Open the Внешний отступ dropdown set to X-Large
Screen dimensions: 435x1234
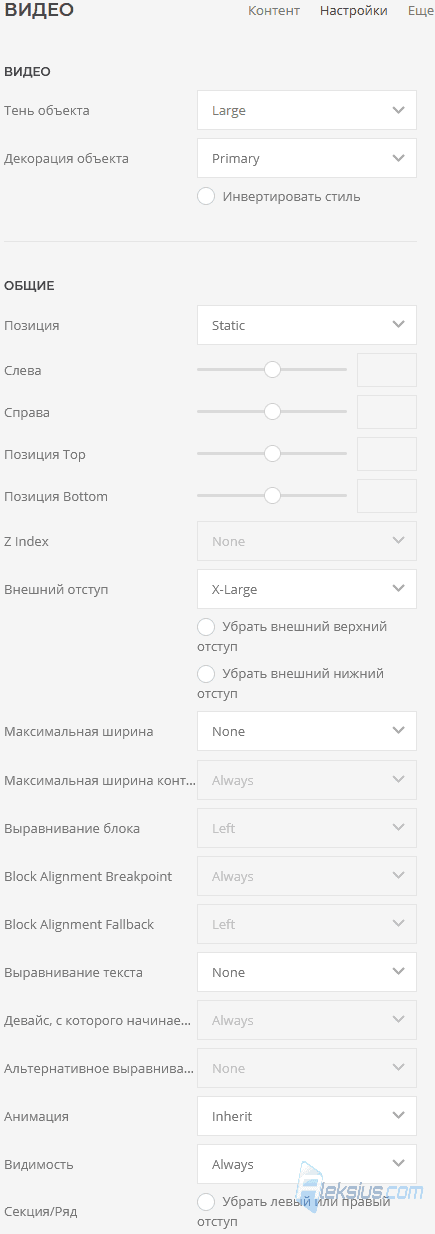307,589
